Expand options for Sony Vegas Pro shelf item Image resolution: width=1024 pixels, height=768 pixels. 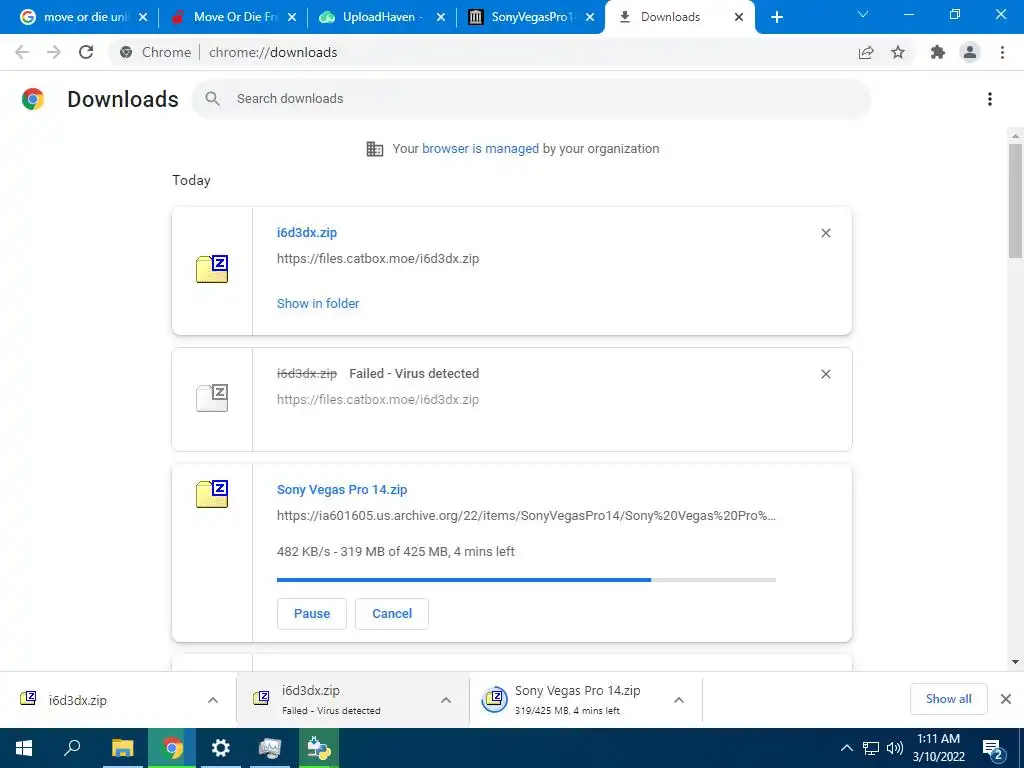(x=679, y=700)
